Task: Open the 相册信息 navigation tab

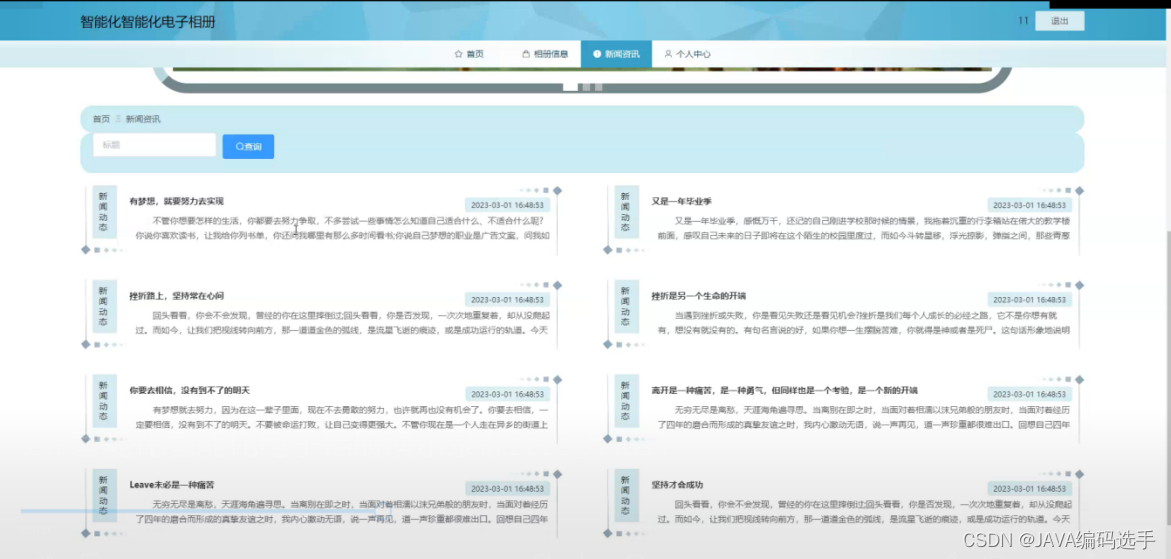Action: (545, 54)
